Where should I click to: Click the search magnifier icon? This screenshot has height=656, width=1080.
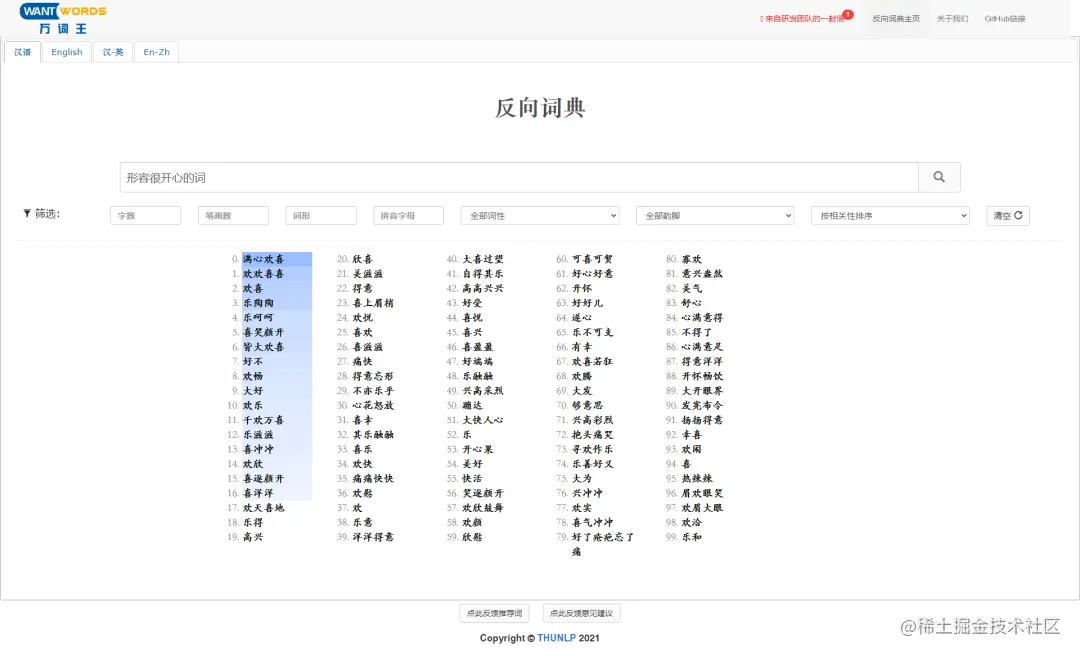pos(938,176)
